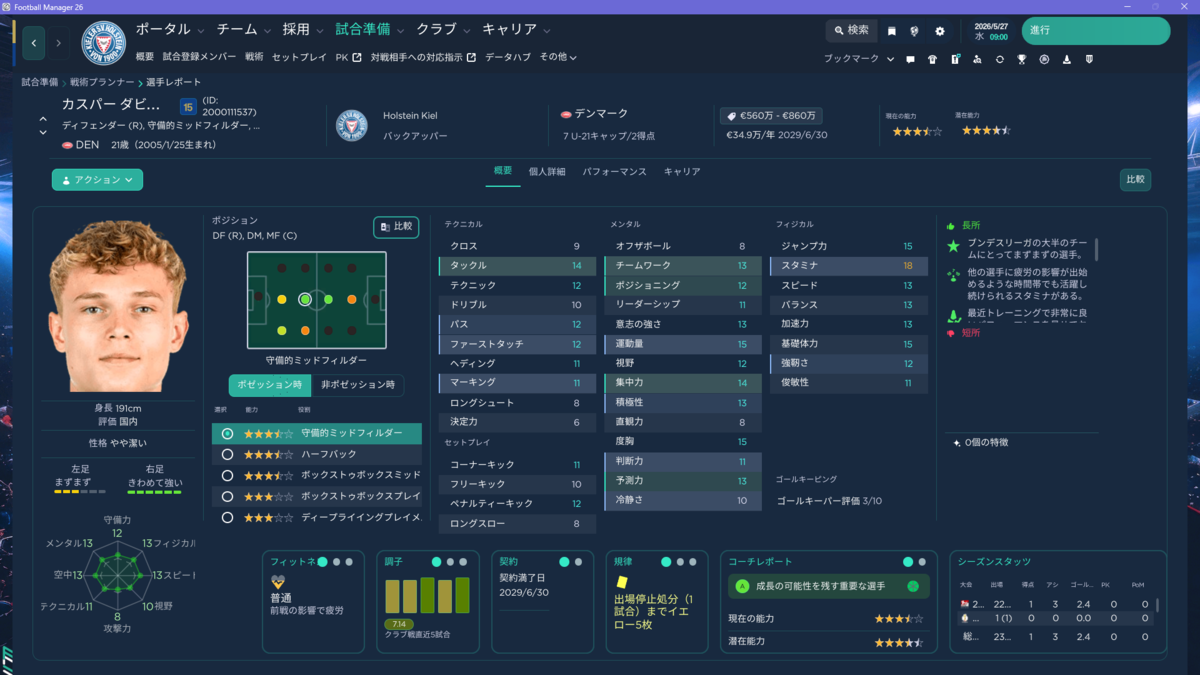Click the yellow card icon in 規律 card
Screen dimensions: 1200x675
pyautogui.click(x=622, y=582)
